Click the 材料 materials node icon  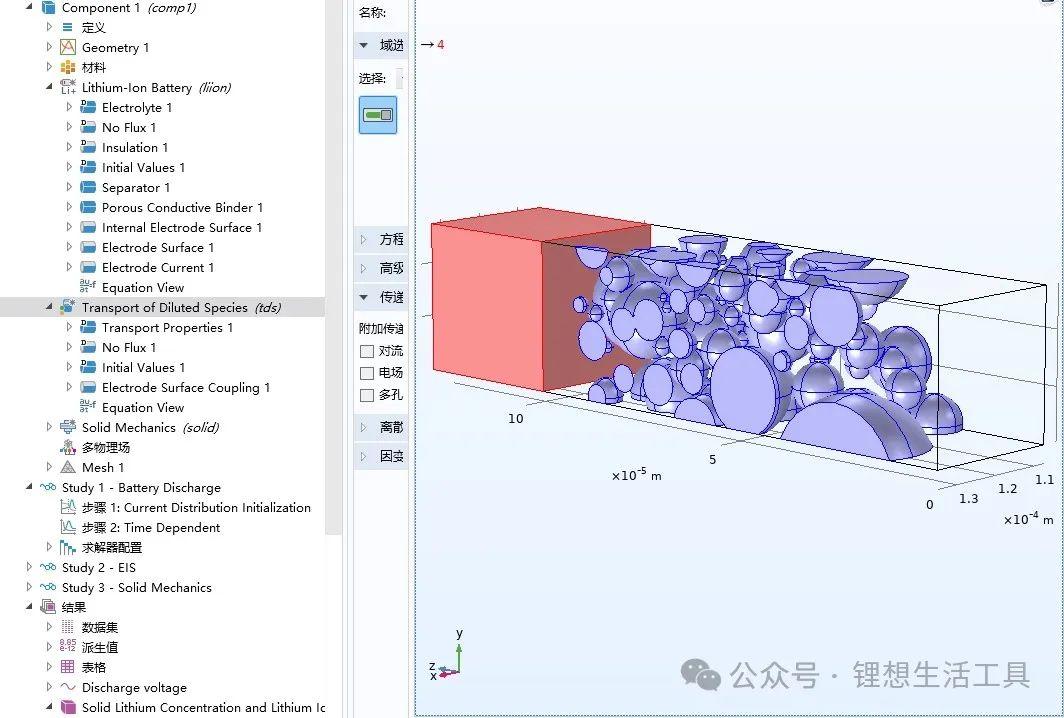[68, 67]
